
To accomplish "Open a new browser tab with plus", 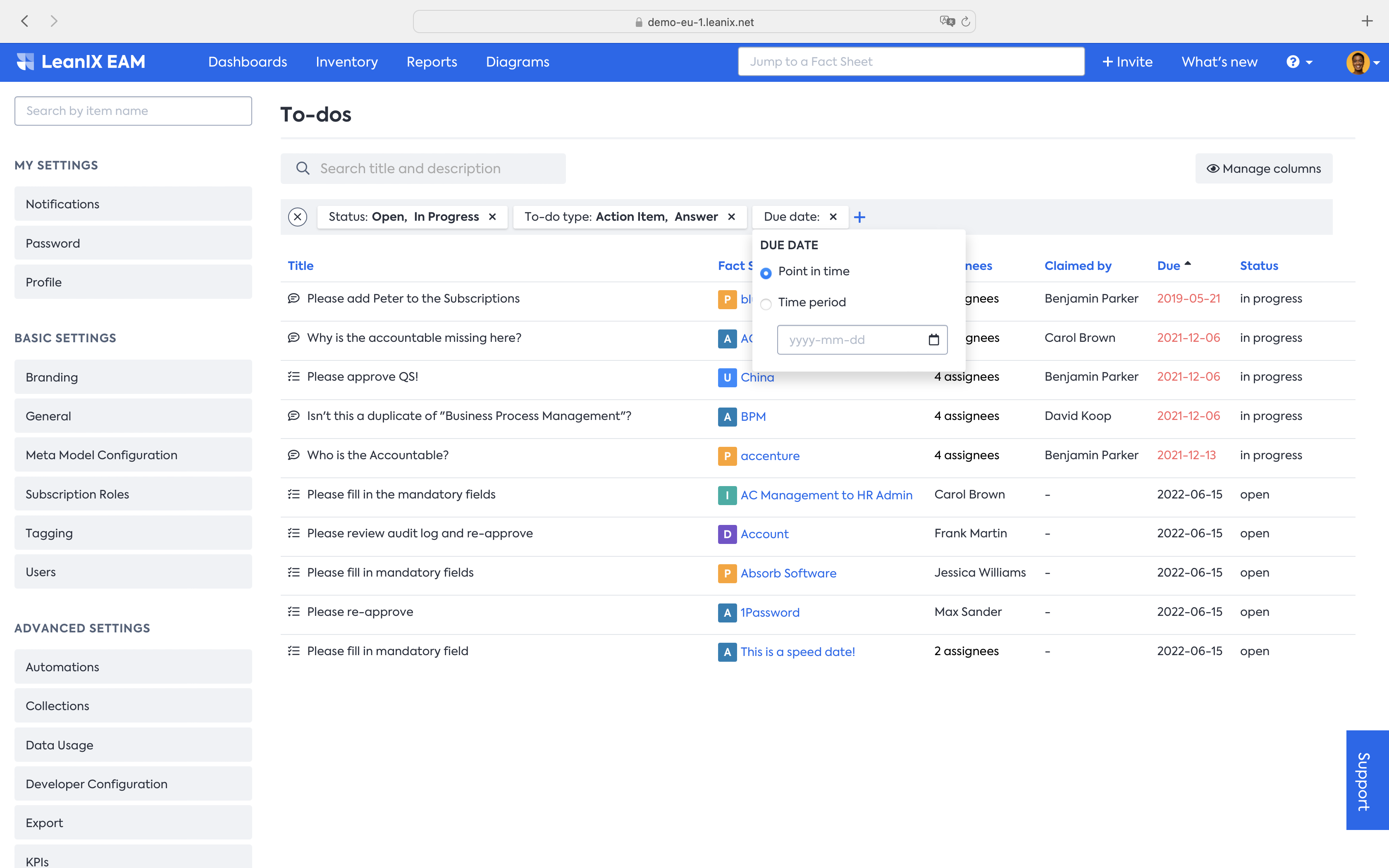I will click(1367, 21).
